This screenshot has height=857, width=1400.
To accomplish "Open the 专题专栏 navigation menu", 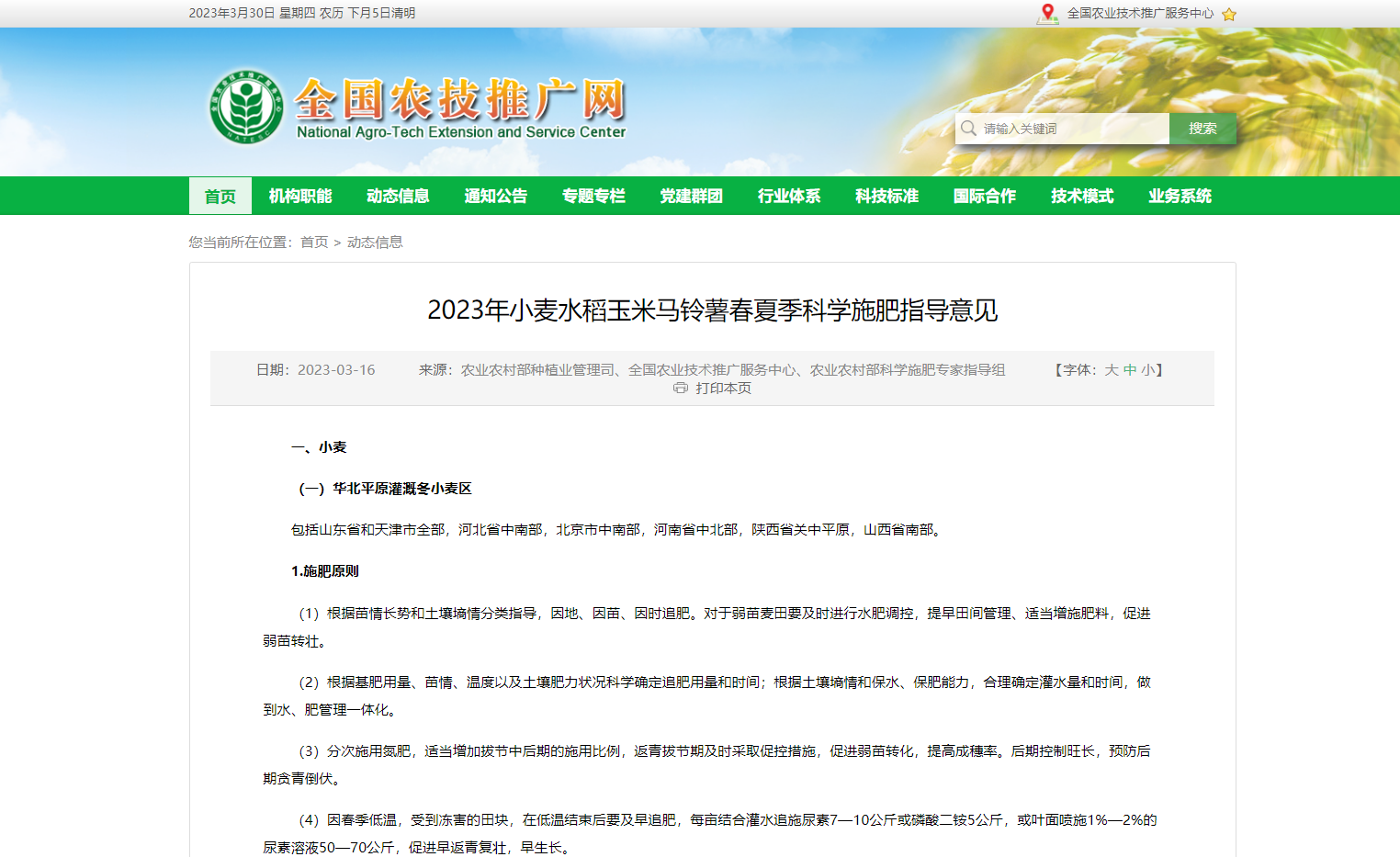I will 593,196.
